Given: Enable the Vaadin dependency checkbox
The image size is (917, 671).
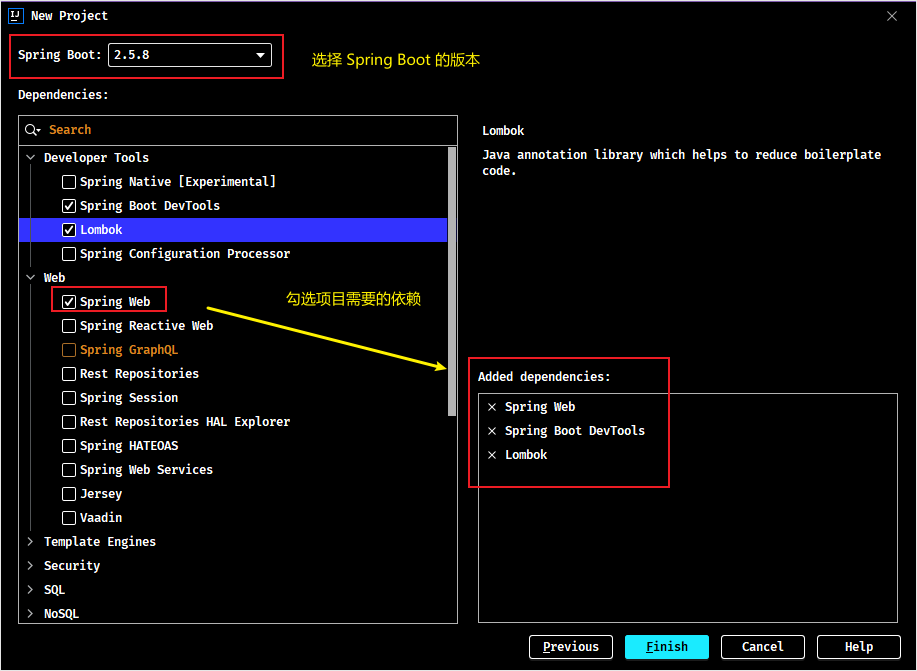Looking at the screenshot, I should [69, 518].
